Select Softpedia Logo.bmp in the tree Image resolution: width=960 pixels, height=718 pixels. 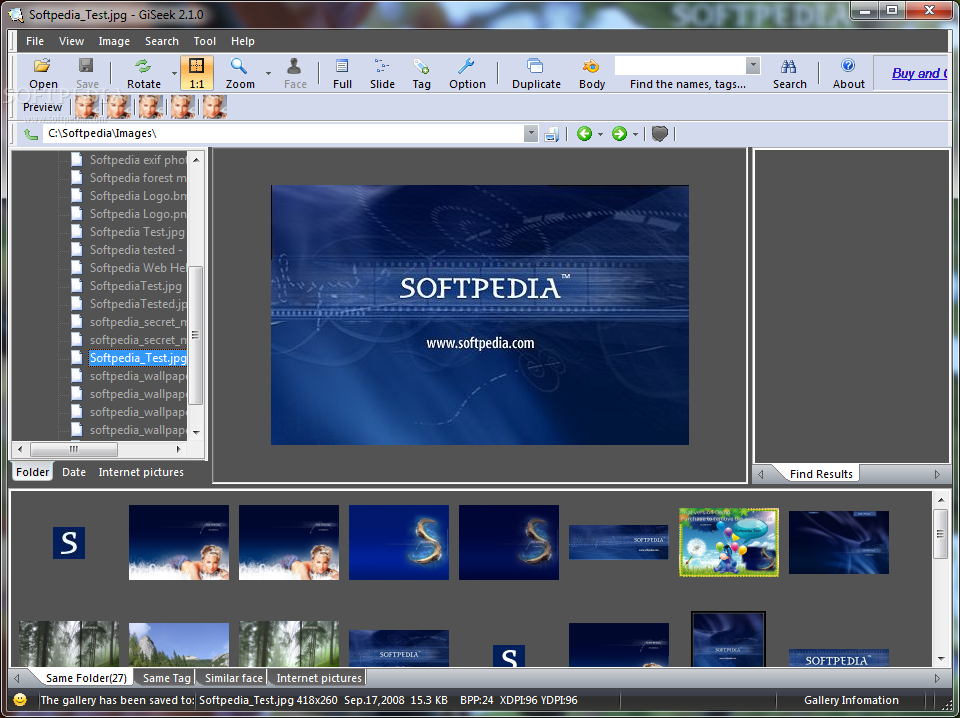pyautogui.click(x=138, y=196)
